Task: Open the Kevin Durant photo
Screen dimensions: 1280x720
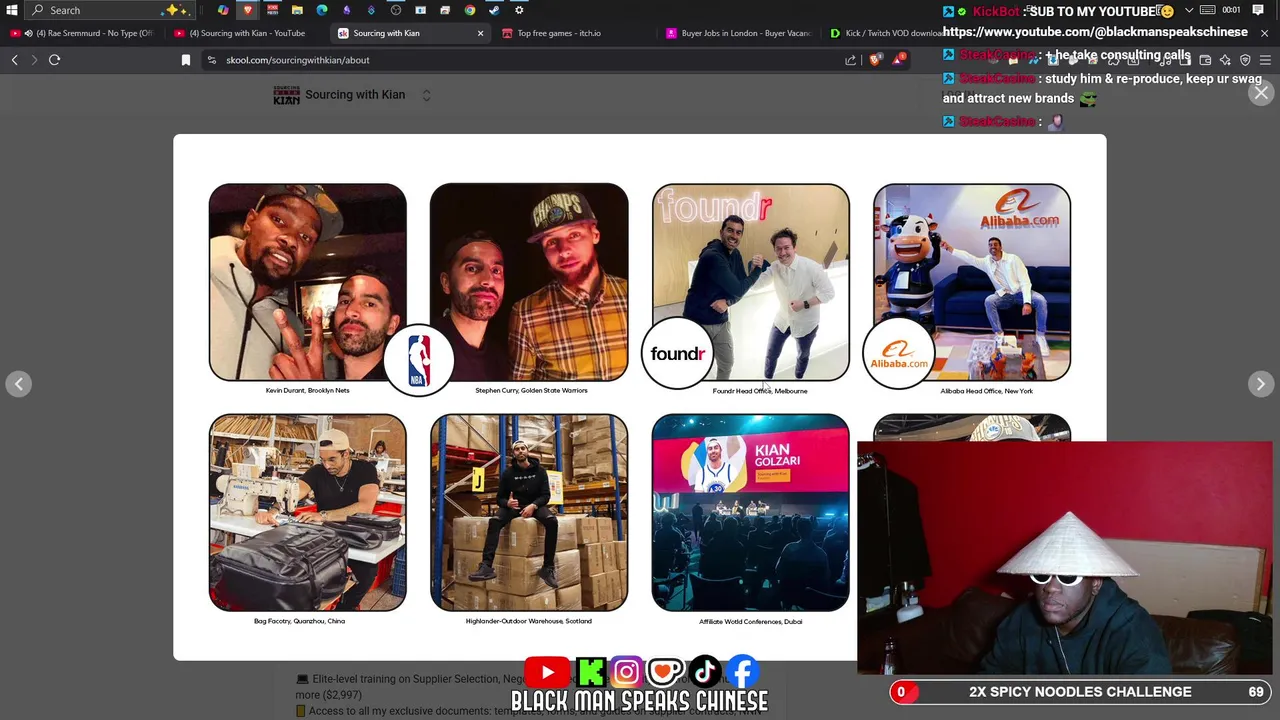Action: pos(308,282)
